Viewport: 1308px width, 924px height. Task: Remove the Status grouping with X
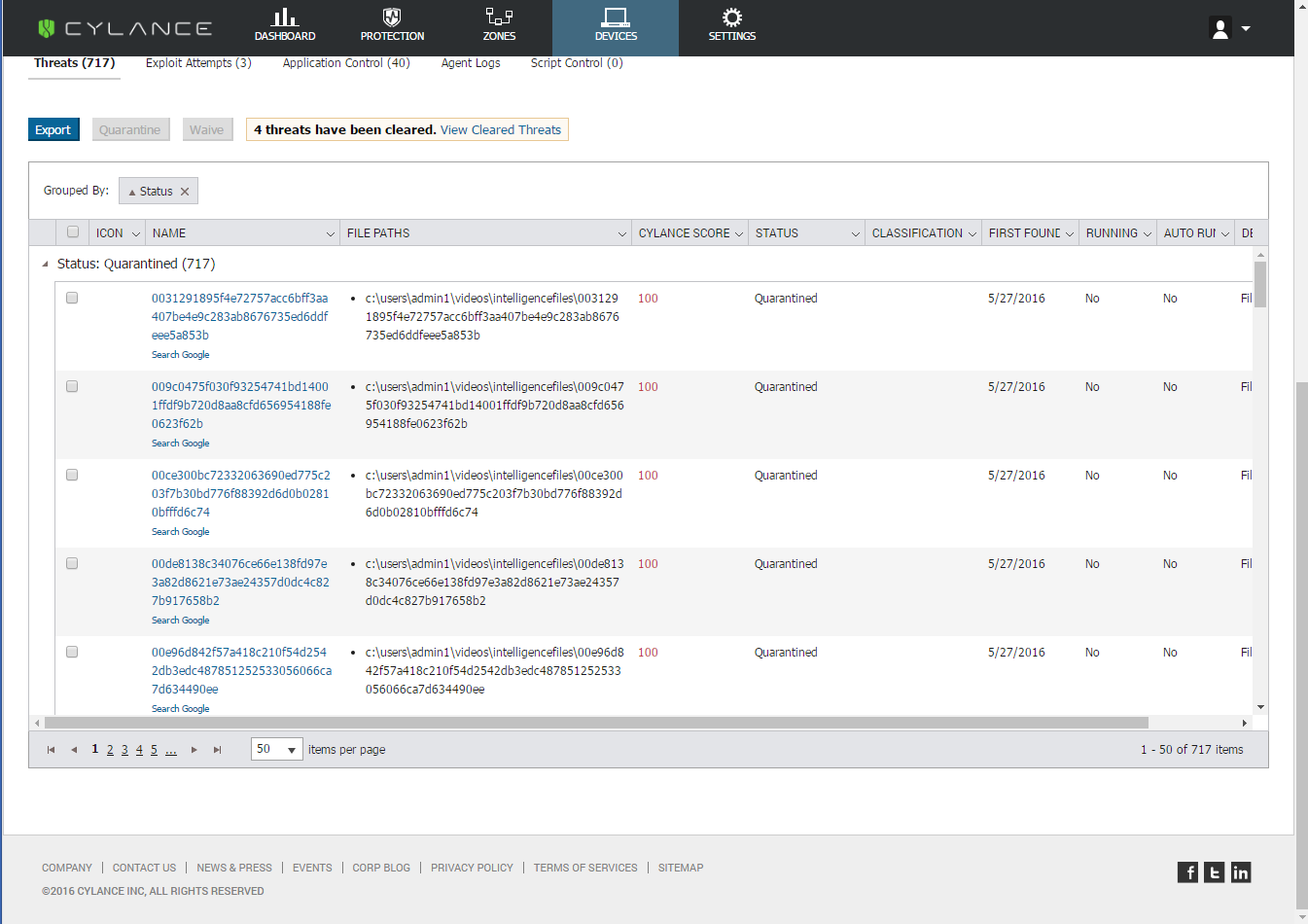[185, 192]
